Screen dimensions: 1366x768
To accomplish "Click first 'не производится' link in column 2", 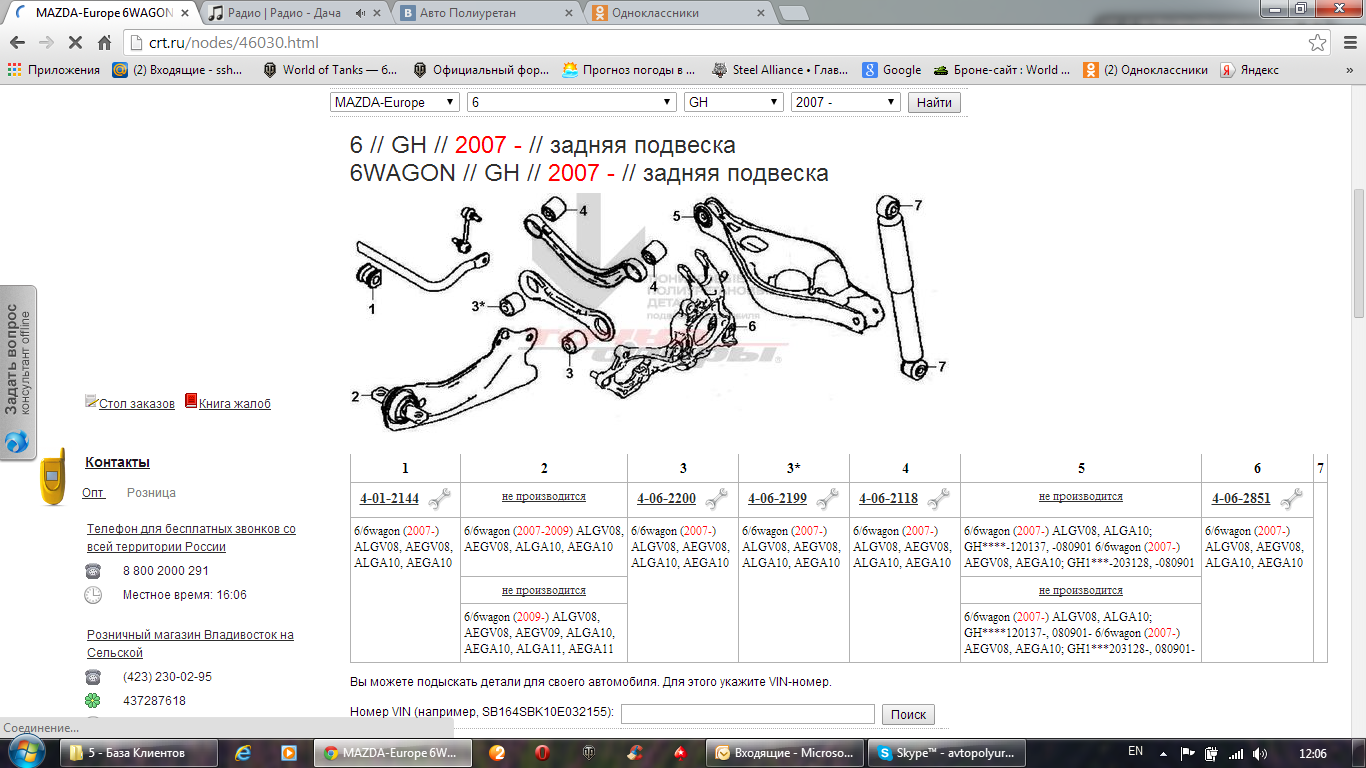I will tap(544, 496).
